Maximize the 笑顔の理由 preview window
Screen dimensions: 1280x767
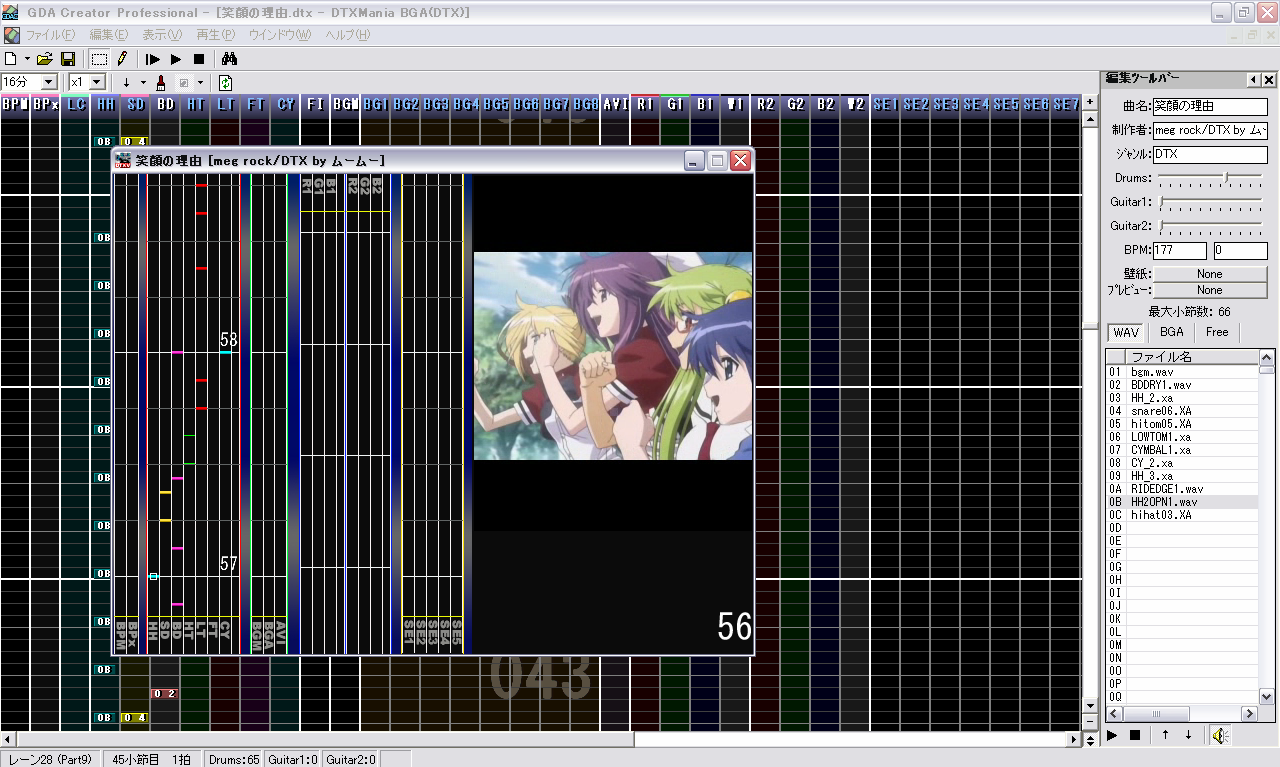click(717, 160)
